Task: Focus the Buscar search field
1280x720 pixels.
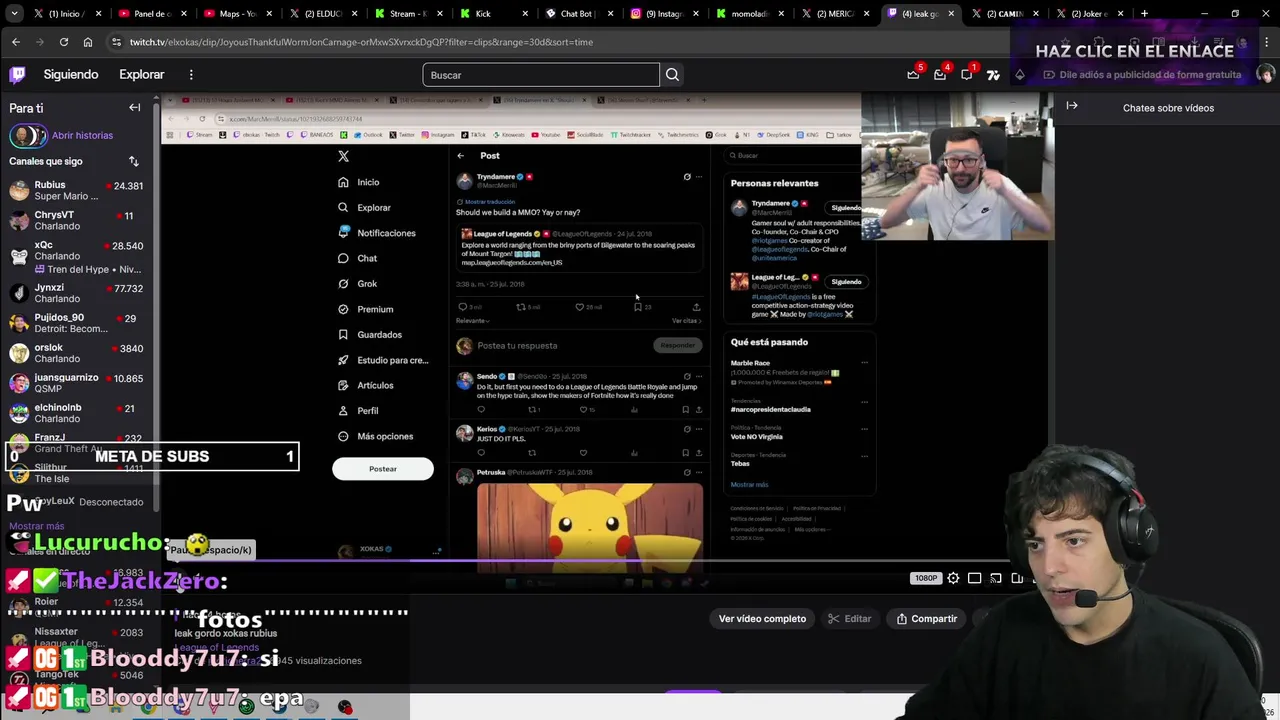Action: point(541,75)
